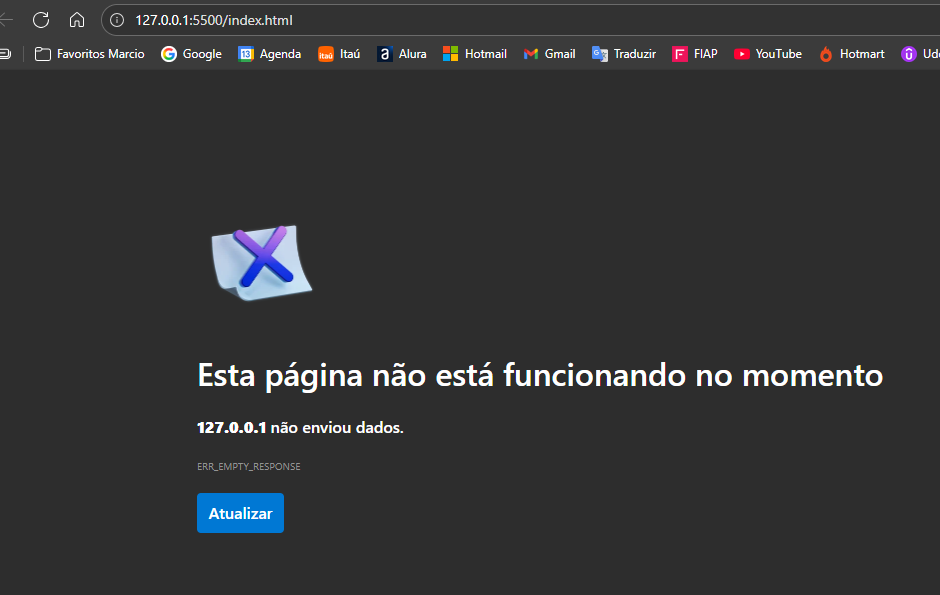Reload the page with the refresh icon
This screenshot has height=595, width=940.
(41, 20)
